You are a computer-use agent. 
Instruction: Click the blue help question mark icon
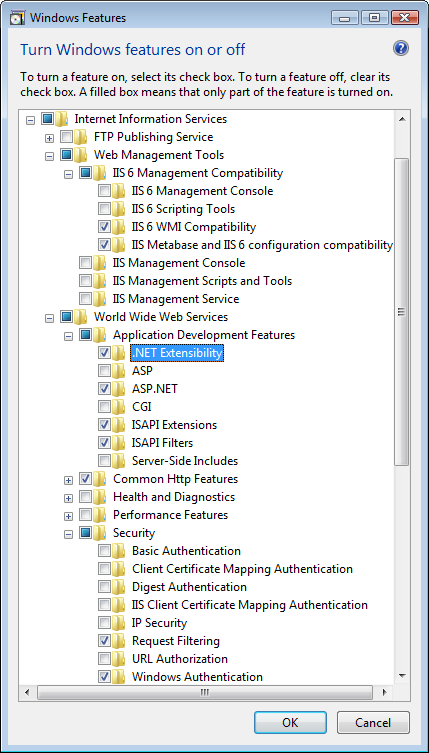(400, 48)
